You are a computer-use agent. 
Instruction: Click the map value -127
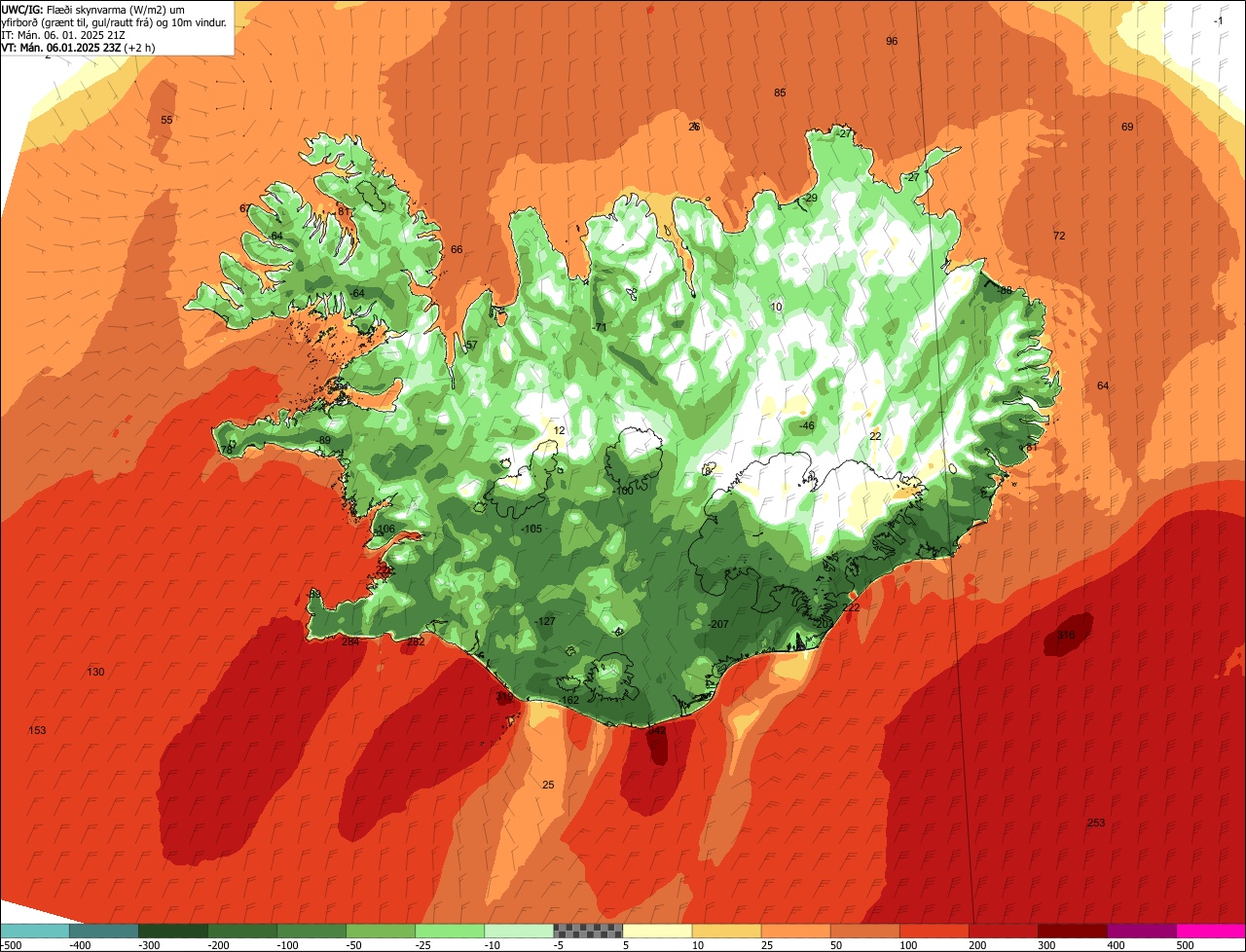pos(545,621)
